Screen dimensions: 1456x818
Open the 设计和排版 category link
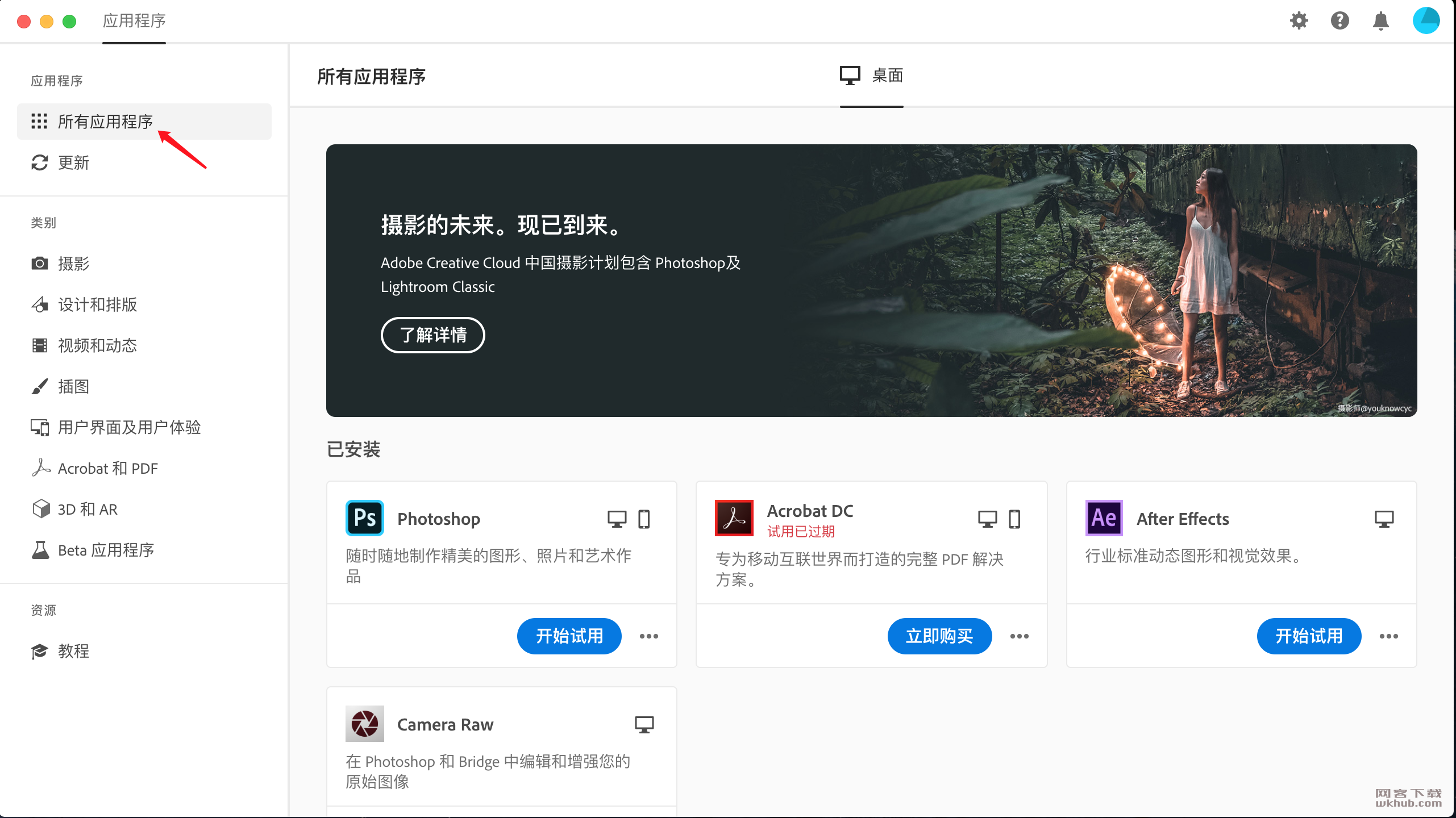(x=144, y=304)
